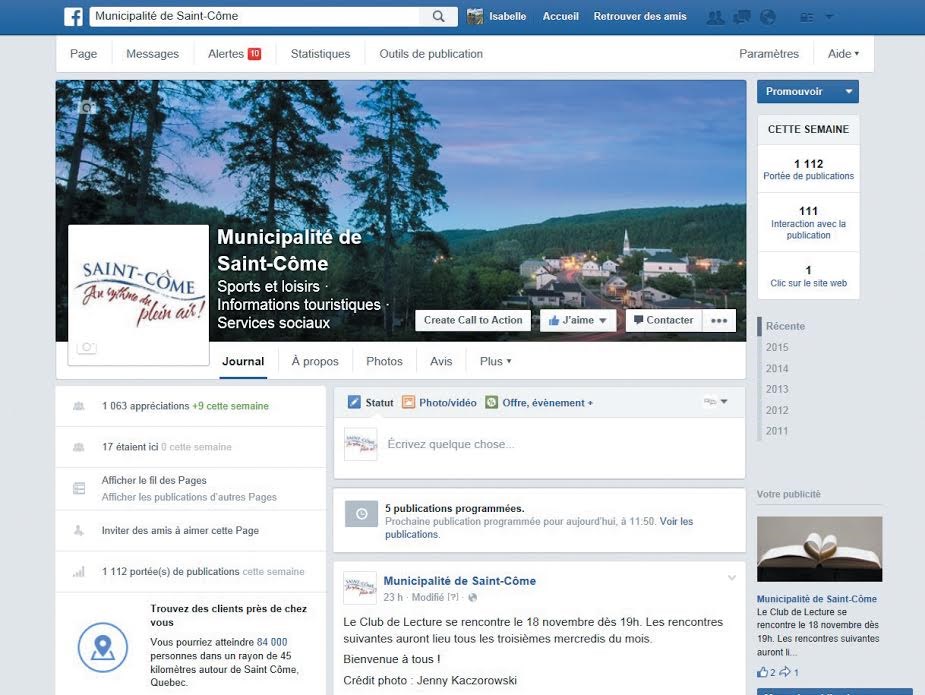Image resolution: width=925 pixels, height=695 pixels.
Task: Click the appréciations people icon
Action: (78, 406)
